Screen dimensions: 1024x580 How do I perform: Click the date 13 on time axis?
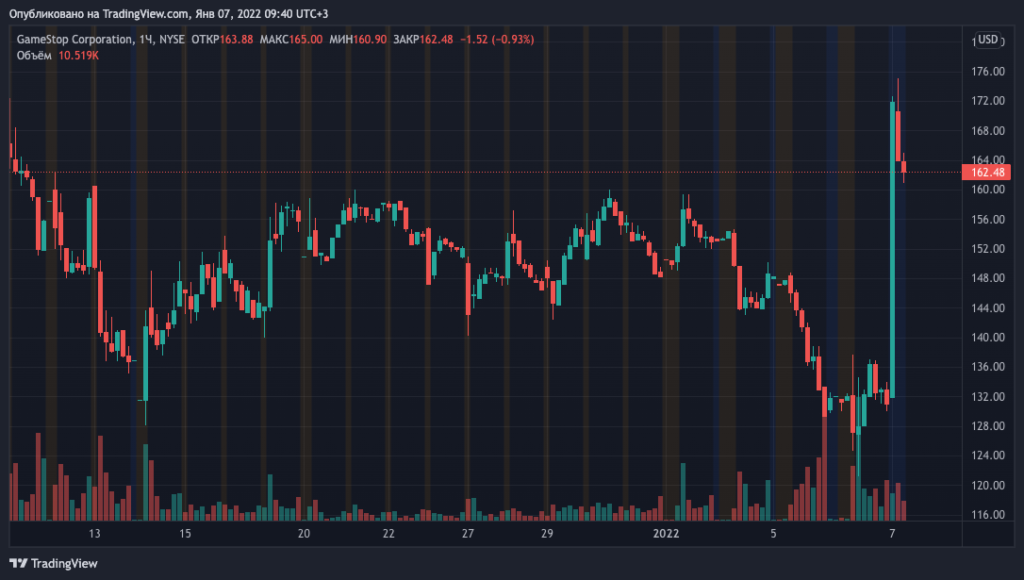95,535
